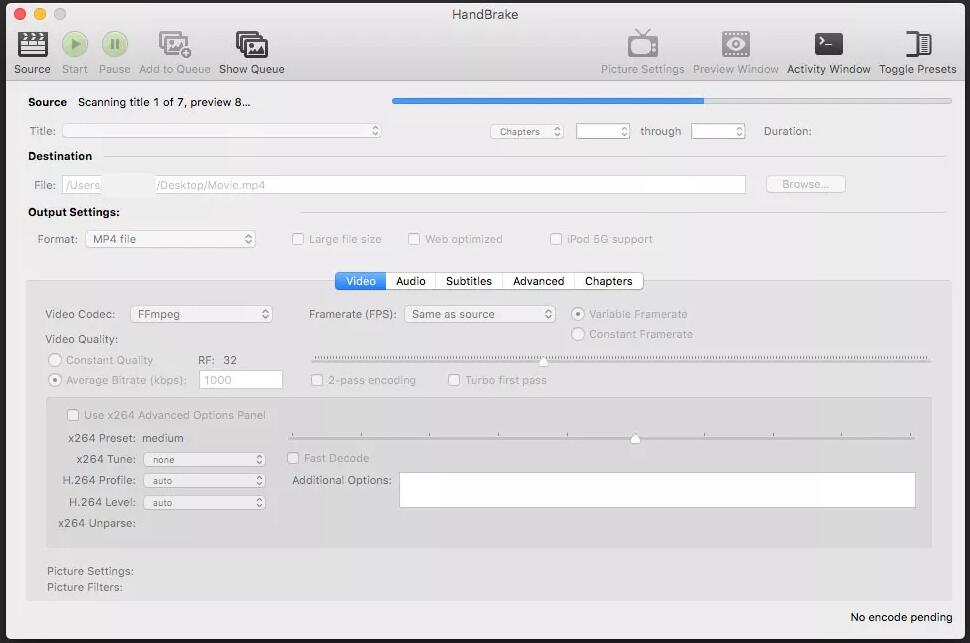Click the Browse... button
This screenshot has width=970, height=643.
(805, 184)
